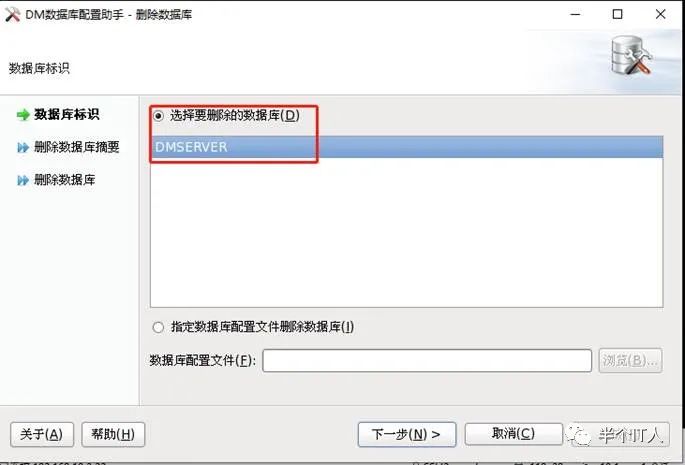Click the 数据库配置文件 text field

427,361
